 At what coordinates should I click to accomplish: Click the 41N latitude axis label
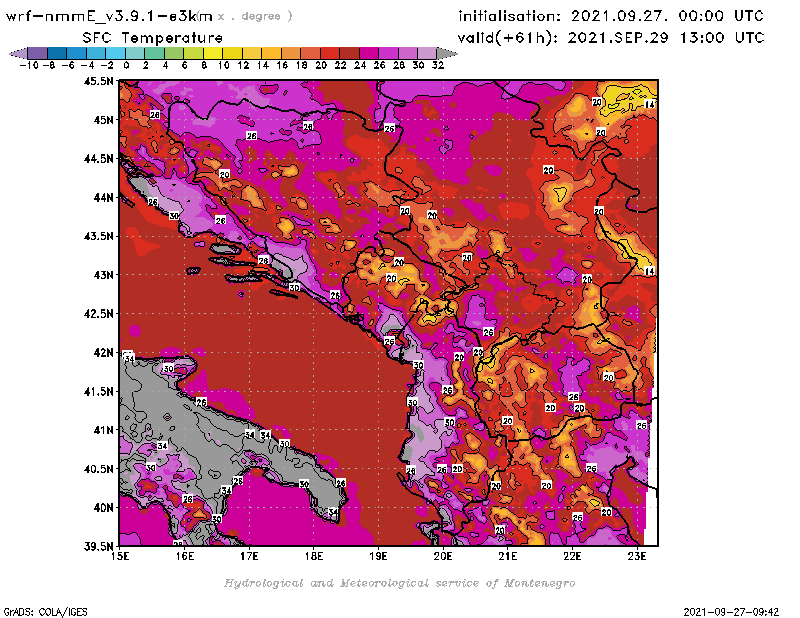tap(104, 430)
